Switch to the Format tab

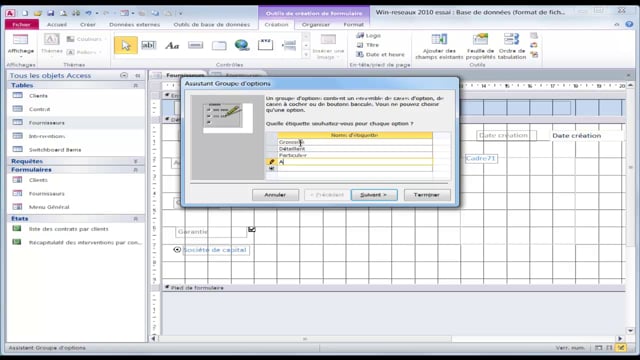click(x=353, y=24)
